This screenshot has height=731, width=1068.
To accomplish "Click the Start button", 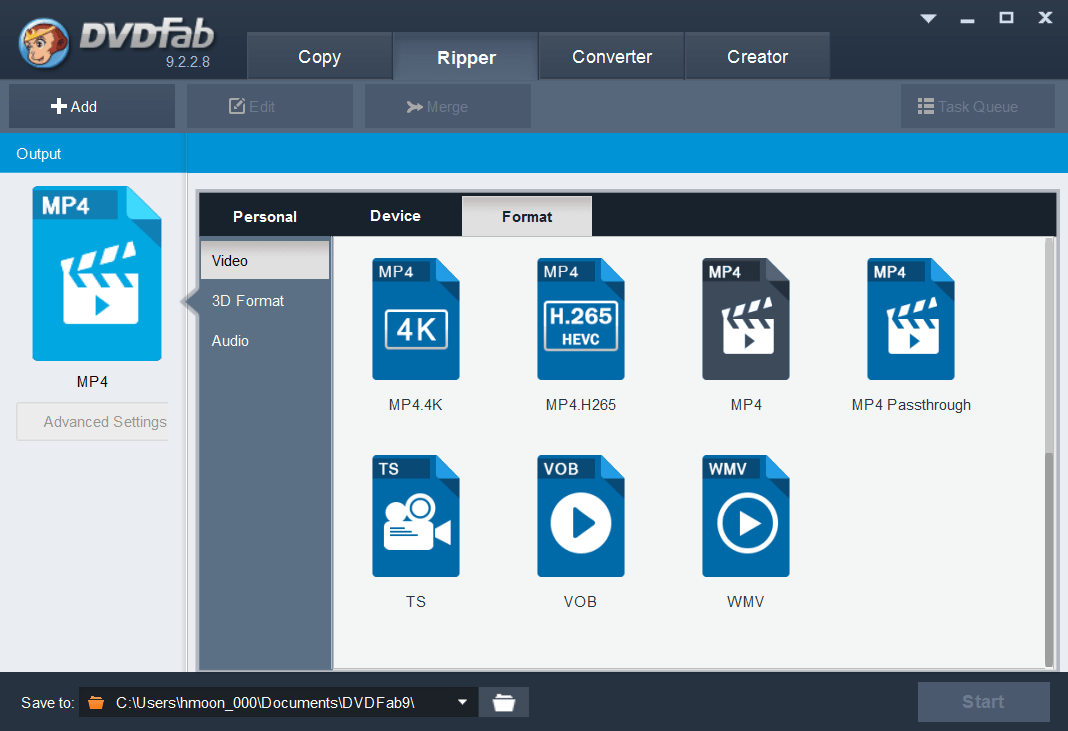I will (x=984, y=702).
